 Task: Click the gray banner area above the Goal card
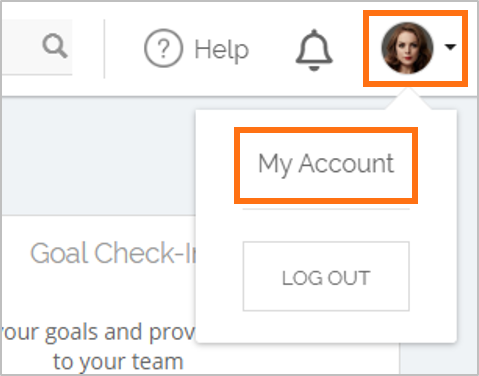(99, 157)
